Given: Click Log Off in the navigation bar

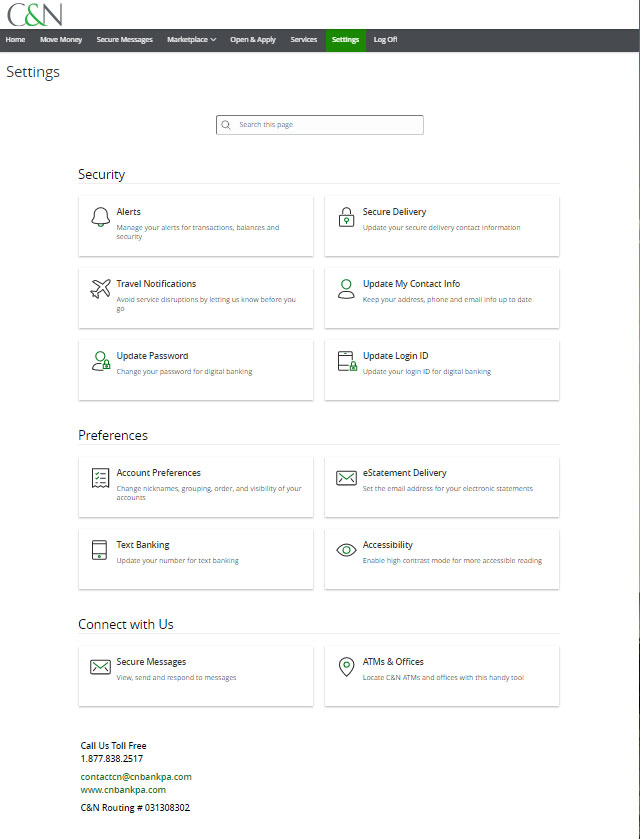Looking at the screenshot, I should (385, 40).
